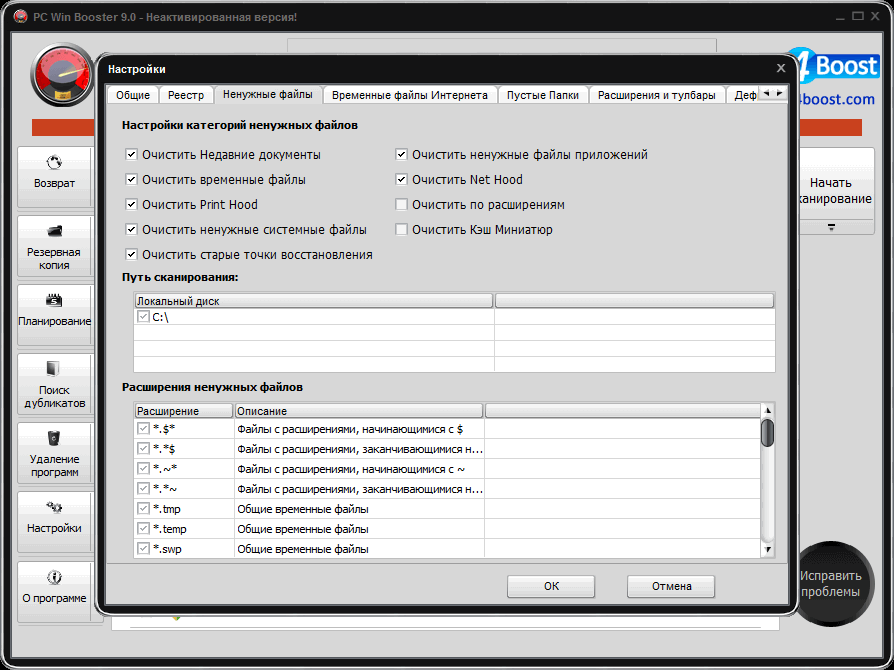Select 'Общие временные файлы' in *.swp row

tap(303, 549)
